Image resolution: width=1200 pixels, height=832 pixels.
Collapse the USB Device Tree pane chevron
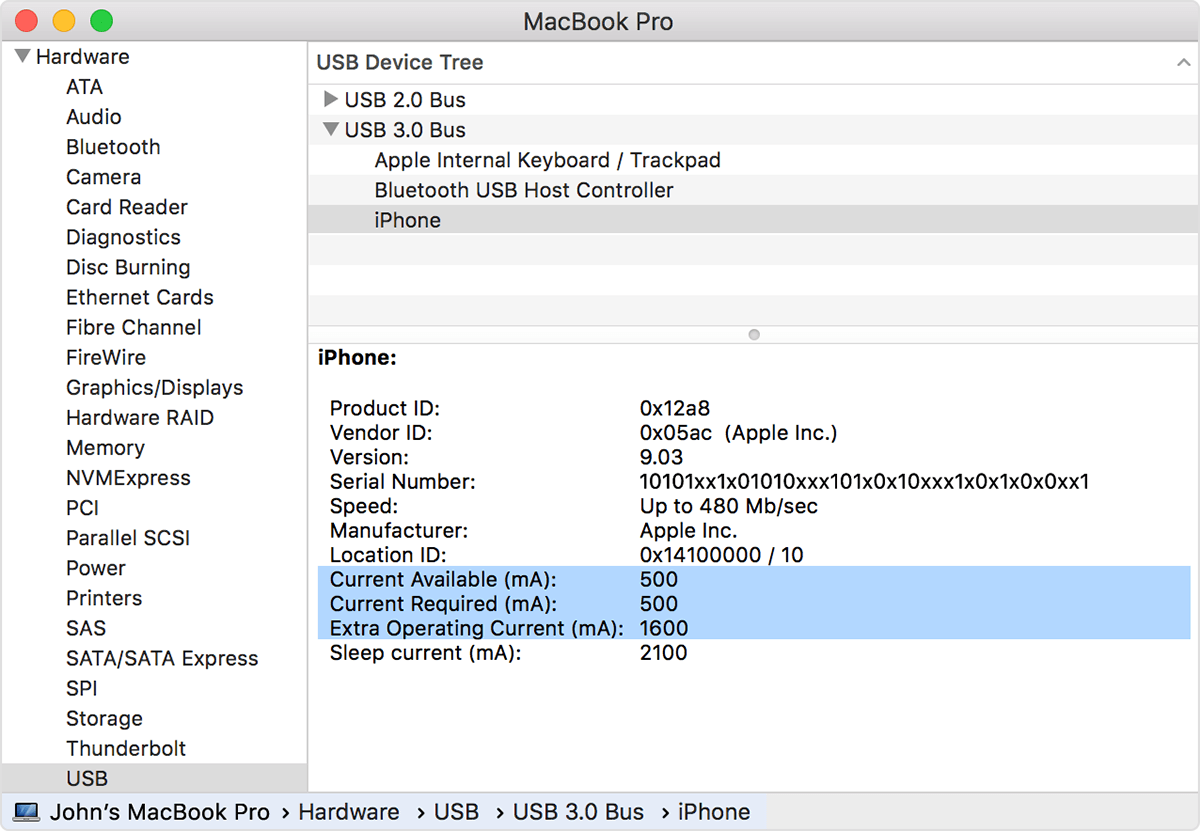[x=1184, y=62]
